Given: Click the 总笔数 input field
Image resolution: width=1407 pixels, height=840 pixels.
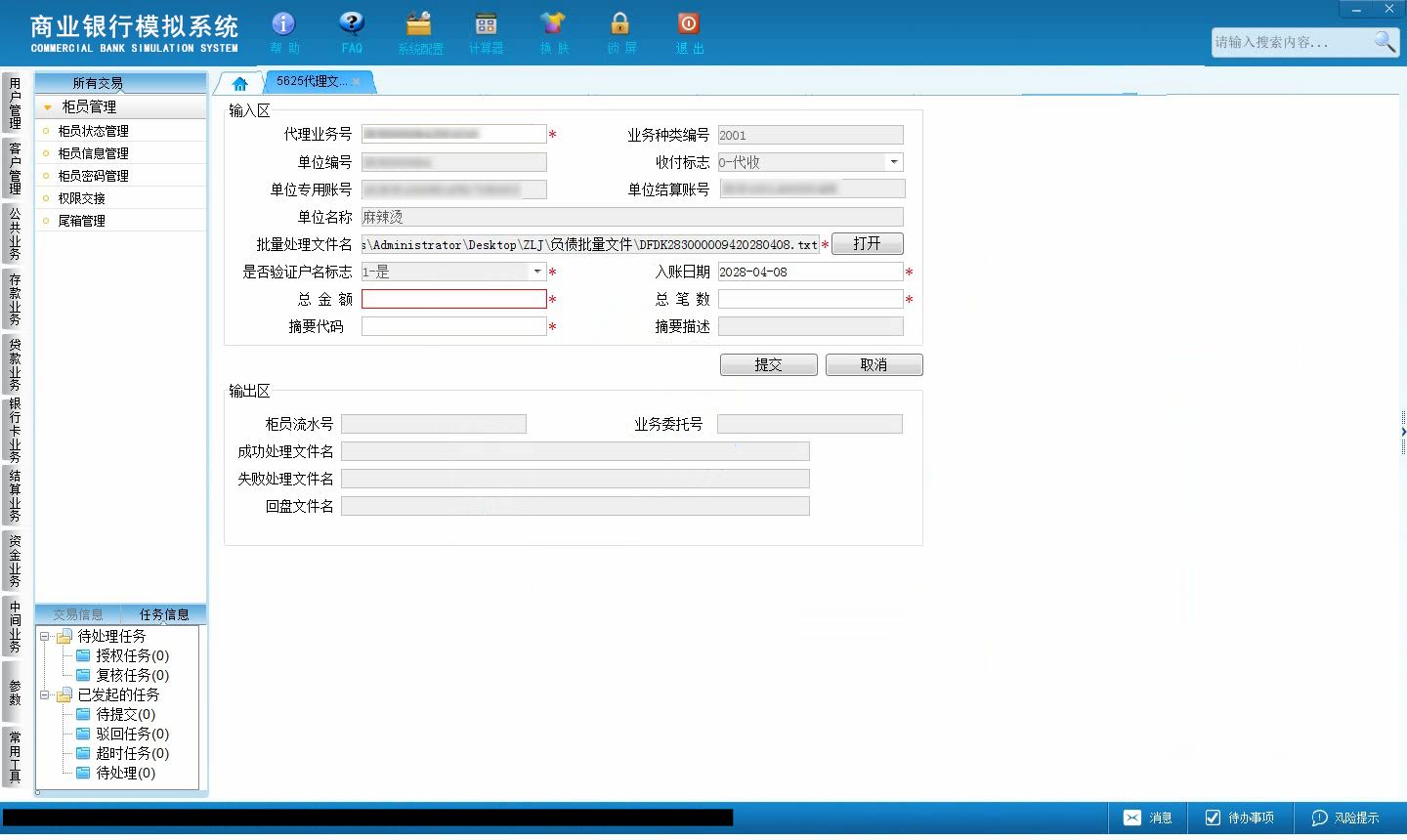Looking at the screenshot, I should [x=810, y=299].
